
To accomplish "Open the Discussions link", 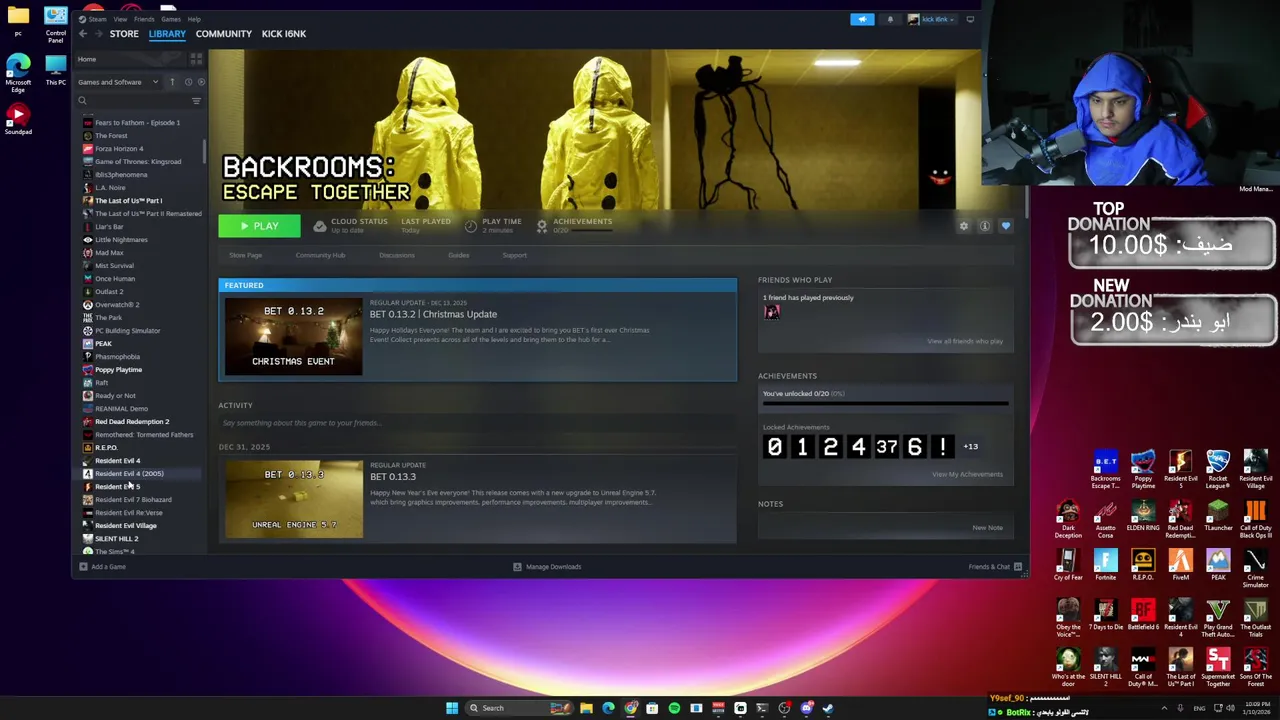I will coord(397,255).
